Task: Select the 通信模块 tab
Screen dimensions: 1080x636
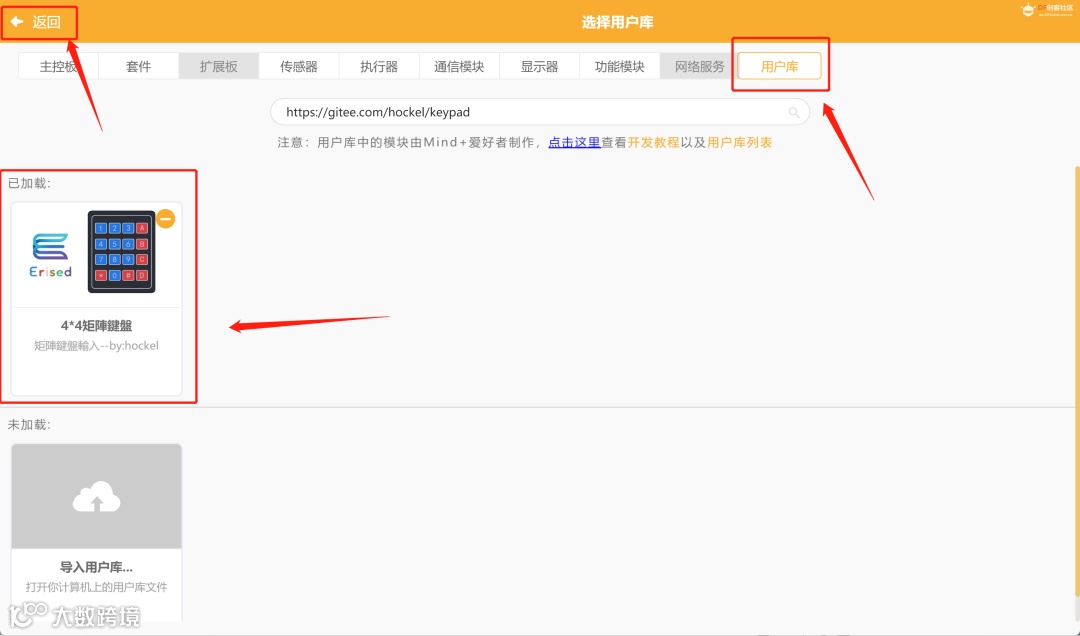Action: (459, 66)
